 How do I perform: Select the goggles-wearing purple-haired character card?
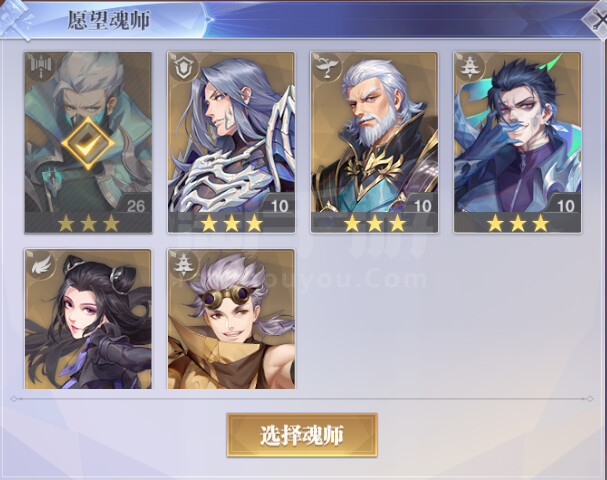(231, 319)
